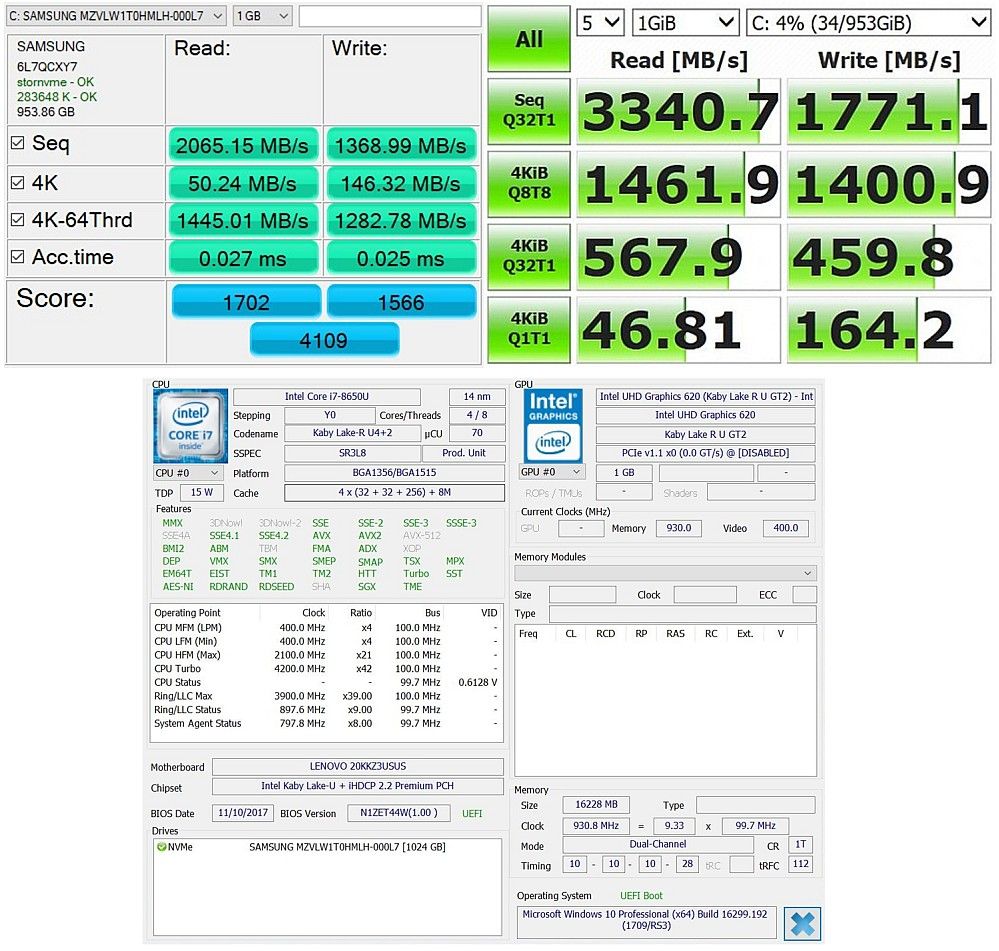The image size is (999, 951).
Task: Click the 4KiB Q32T1 read value 567.9
Action: [679, 257]
